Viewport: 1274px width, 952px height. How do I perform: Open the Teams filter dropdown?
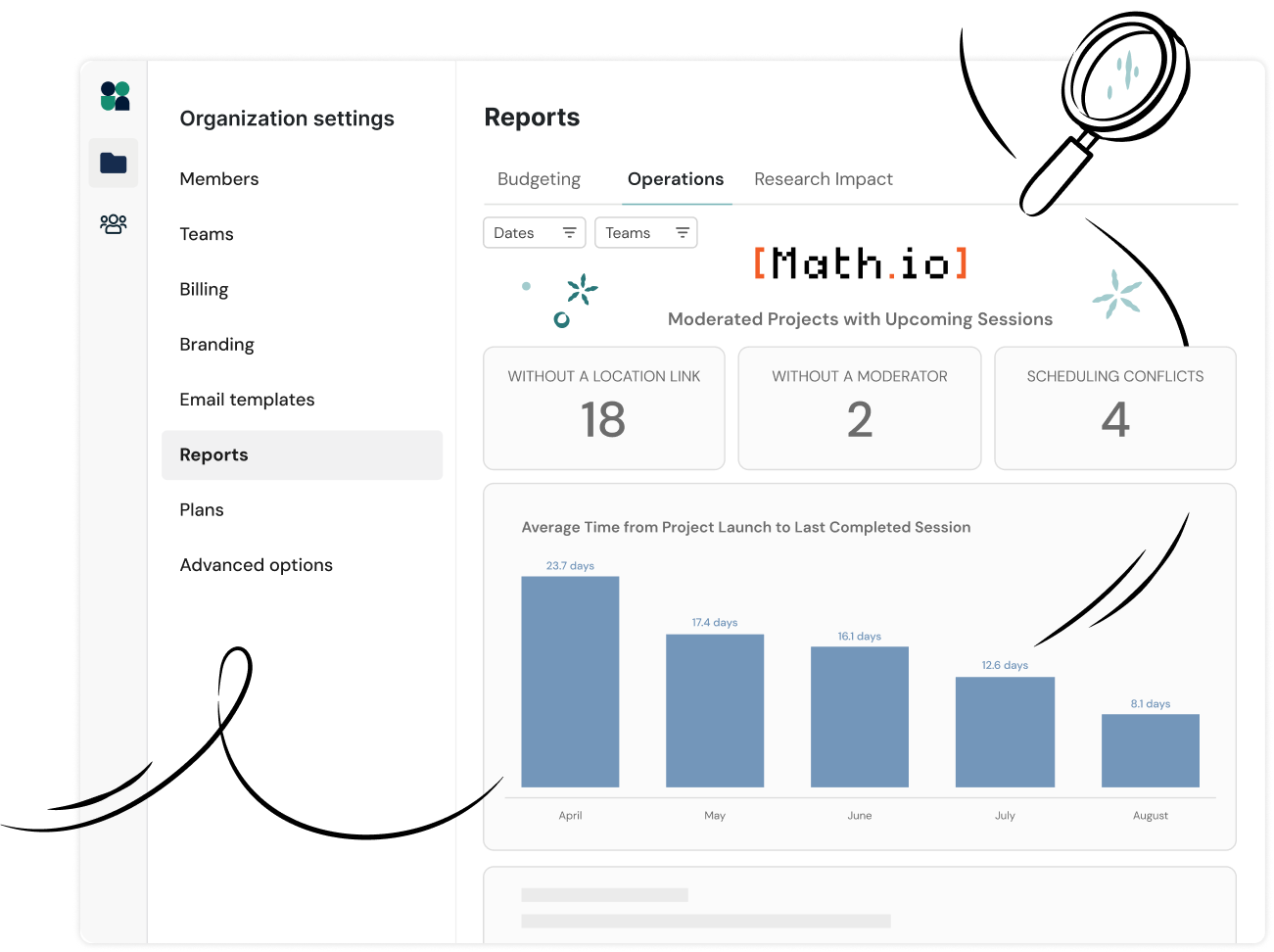tap(646, 233)
